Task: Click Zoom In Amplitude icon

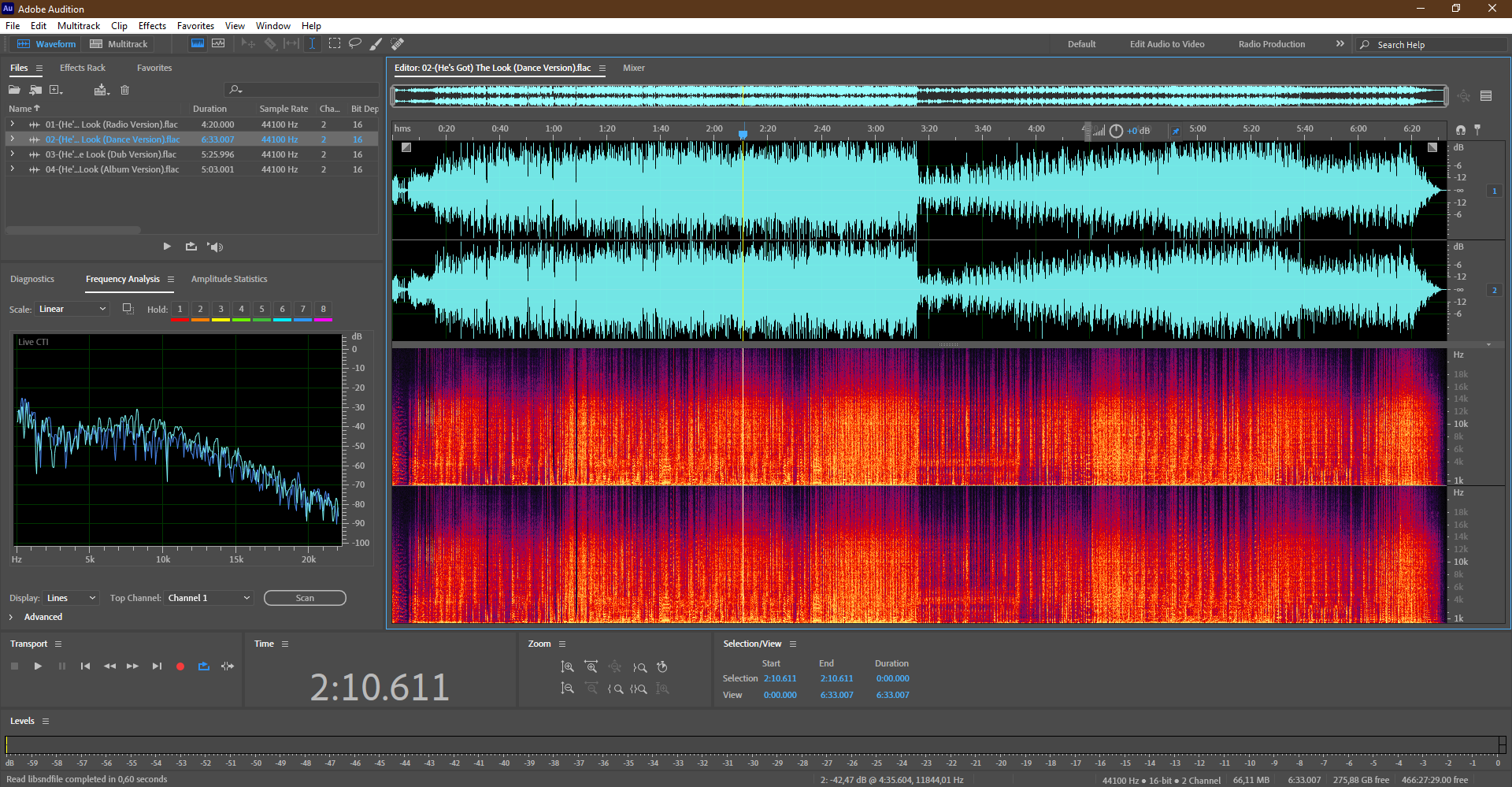Action: click(567, 667)
